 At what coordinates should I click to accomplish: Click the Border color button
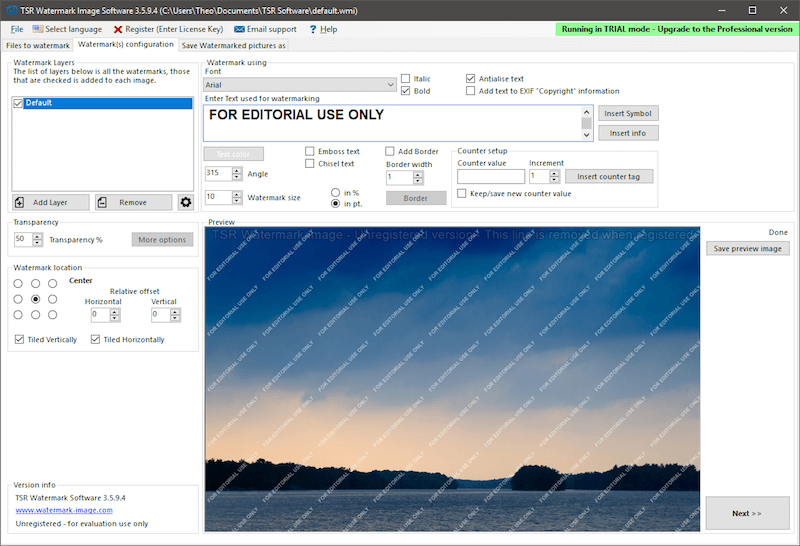pos(416,198)
